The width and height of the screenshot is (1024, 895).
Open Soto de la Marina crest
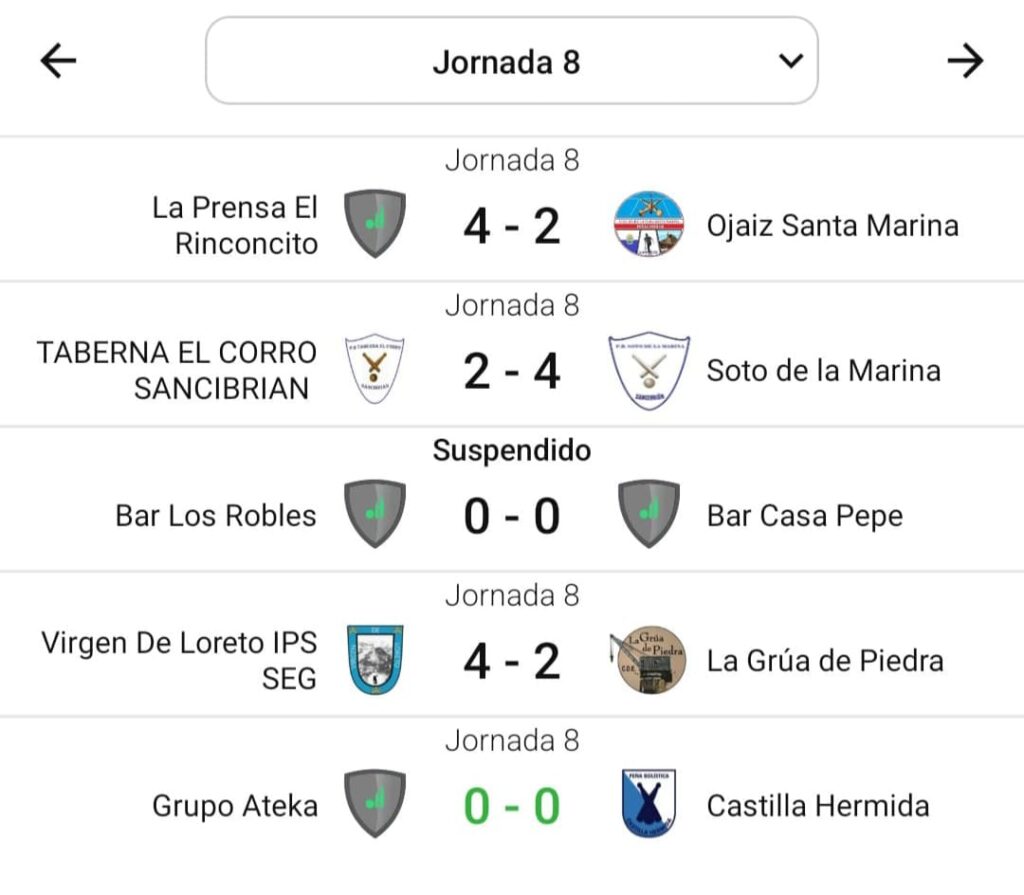(x=649, y=371)
